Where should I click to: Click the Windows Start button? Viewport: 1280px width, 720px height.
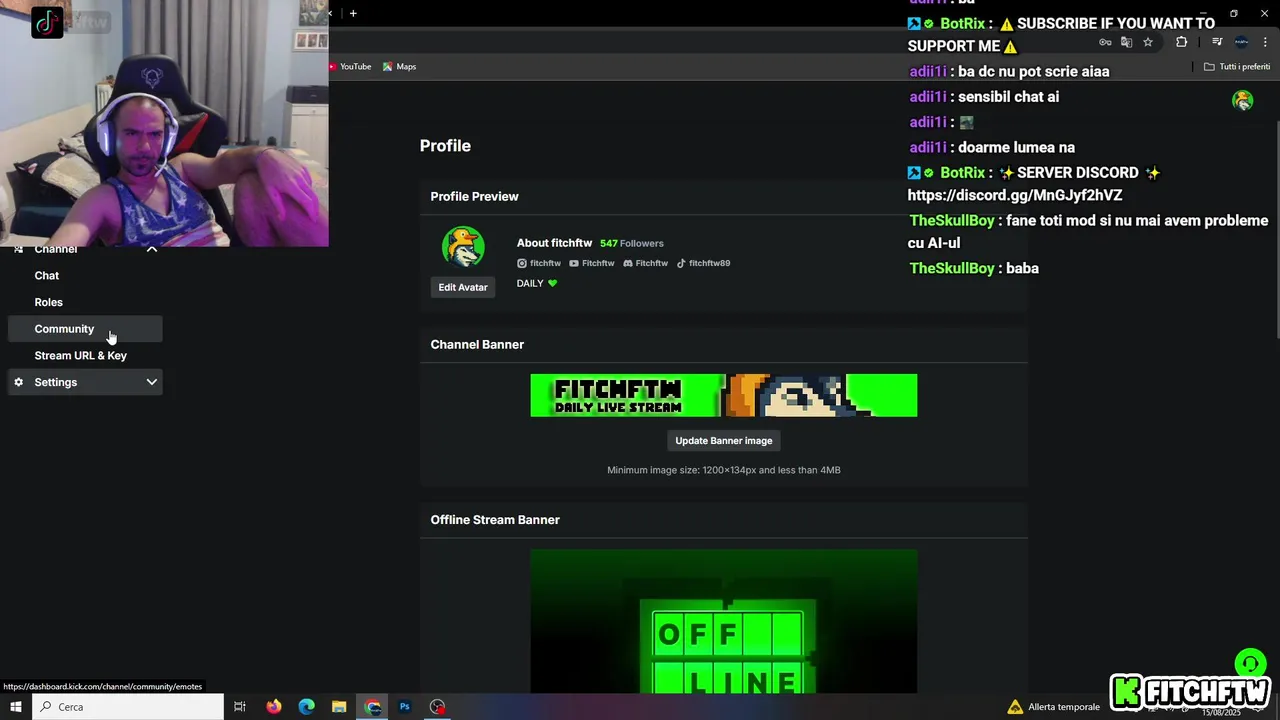pyautogui.click(x=16, y=707)
